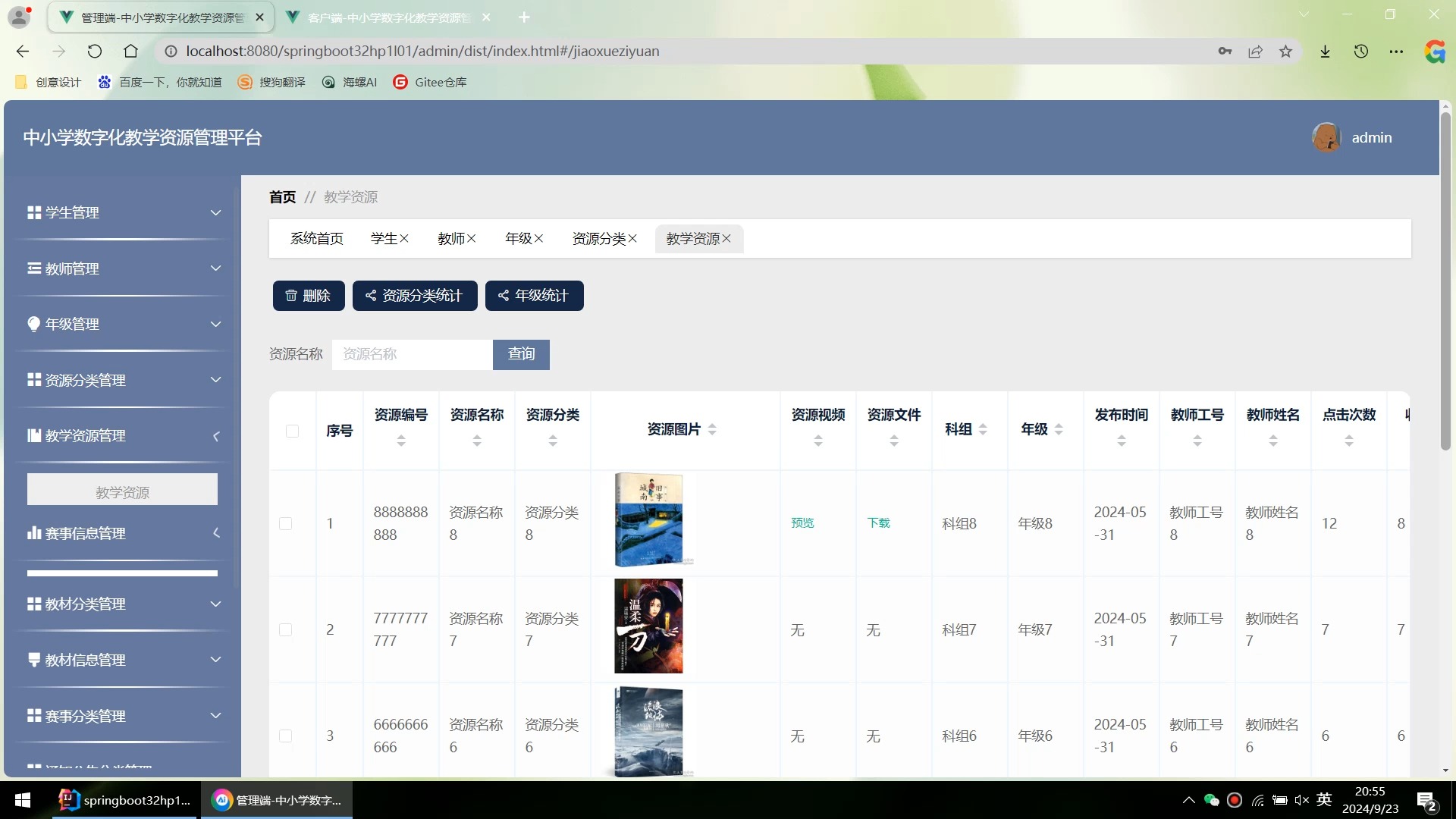Click the browser downloads icon

coord(1325,51)
